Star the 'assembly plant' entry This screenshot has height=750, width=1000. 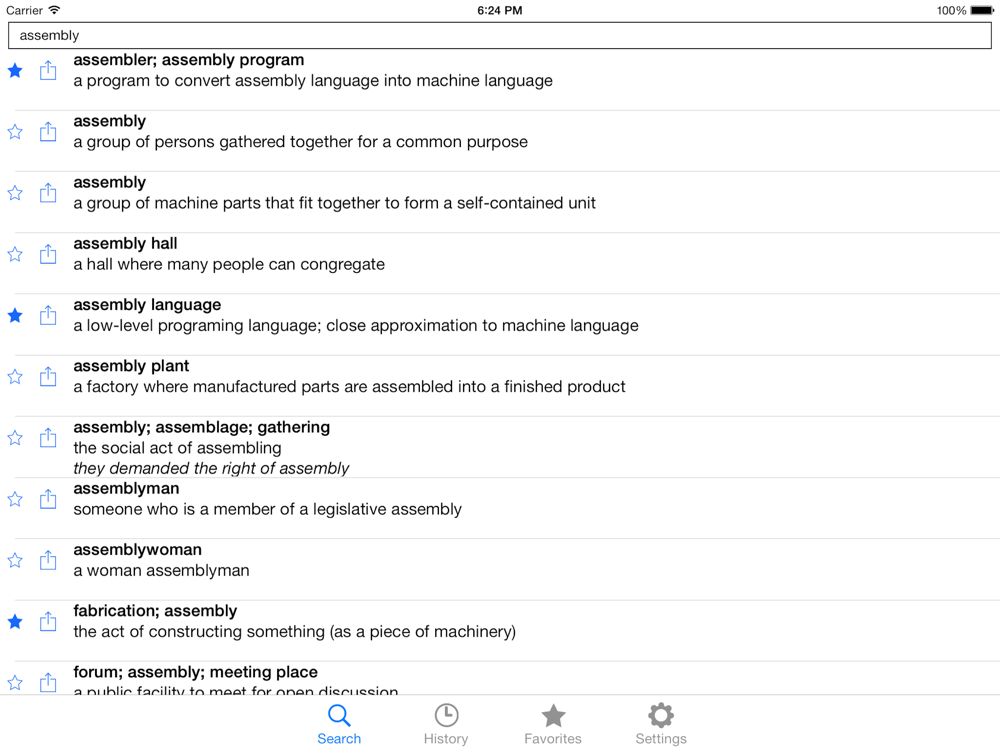[15, 376]
